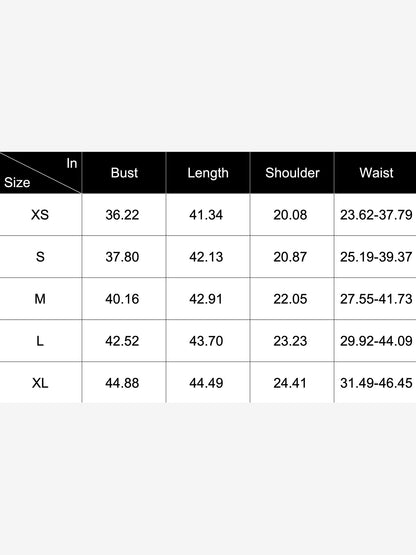Click the M bust value 40.16
This screenshot has width=416, height=555.
coord(122,299)
